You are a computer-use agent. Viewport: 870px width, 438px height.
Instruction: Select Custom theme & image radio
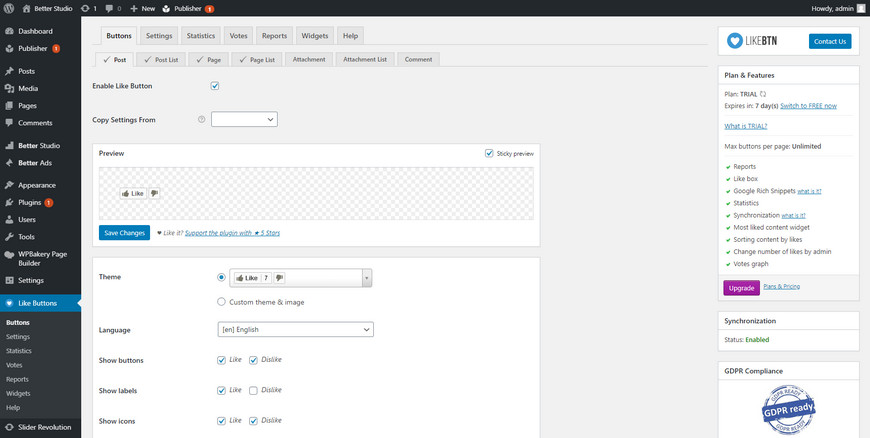(221, 302)
